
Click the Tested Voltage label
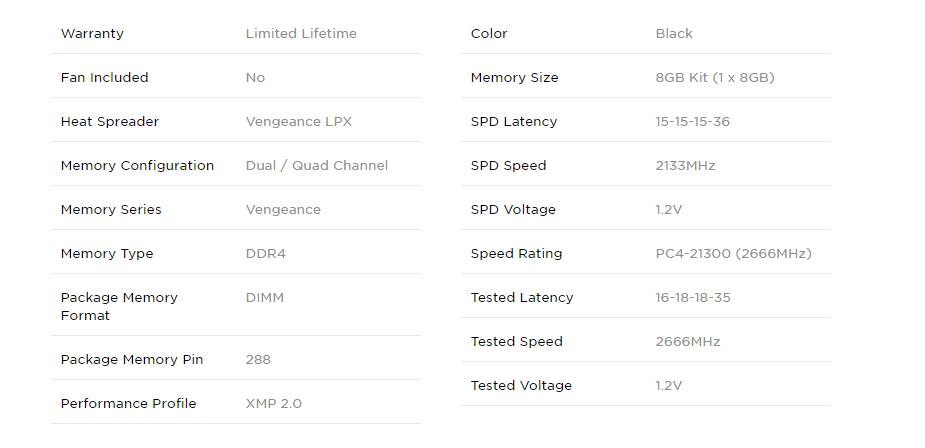tap(521, 386)
